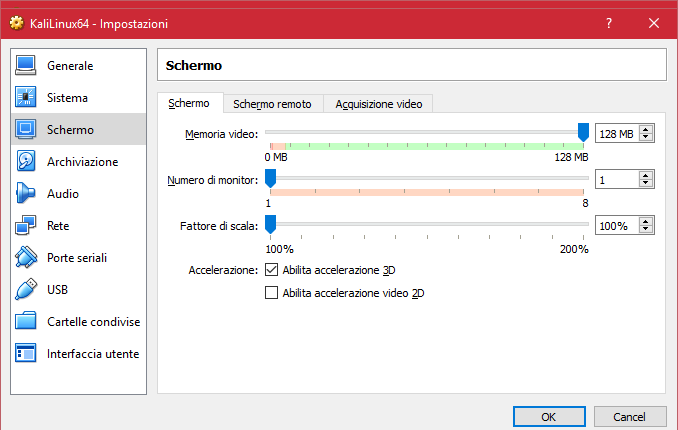Select the Cartelle condivise label in sidebar
This screenshot has width=678, height=430.
[94, 322]
